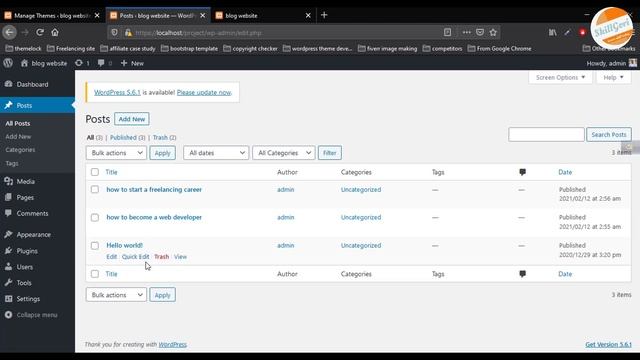Click top Apply bulk action button
Viewport: 640px width, 360px height.
tap(162, 153)
